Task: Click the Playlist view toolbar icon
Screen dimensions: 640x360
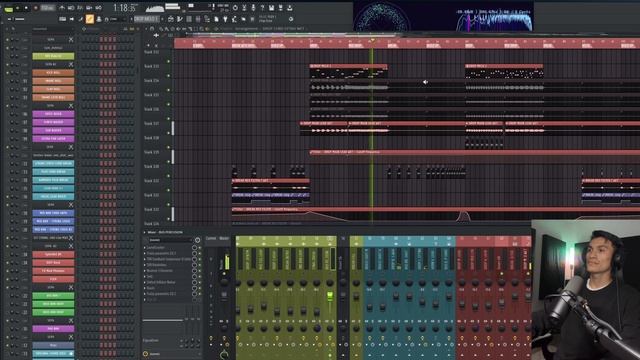Action: pos(171,19)
